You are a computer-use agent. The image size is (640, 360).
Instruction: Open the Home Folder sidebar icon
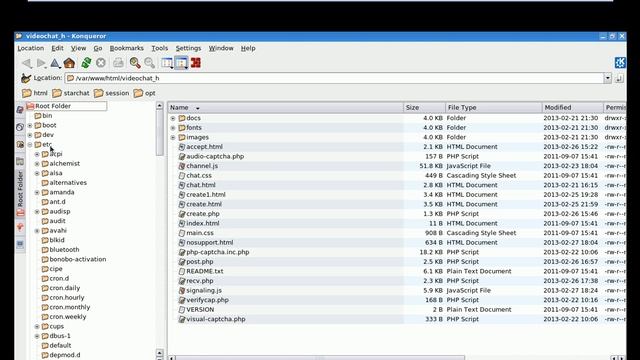tap(20, 144)
